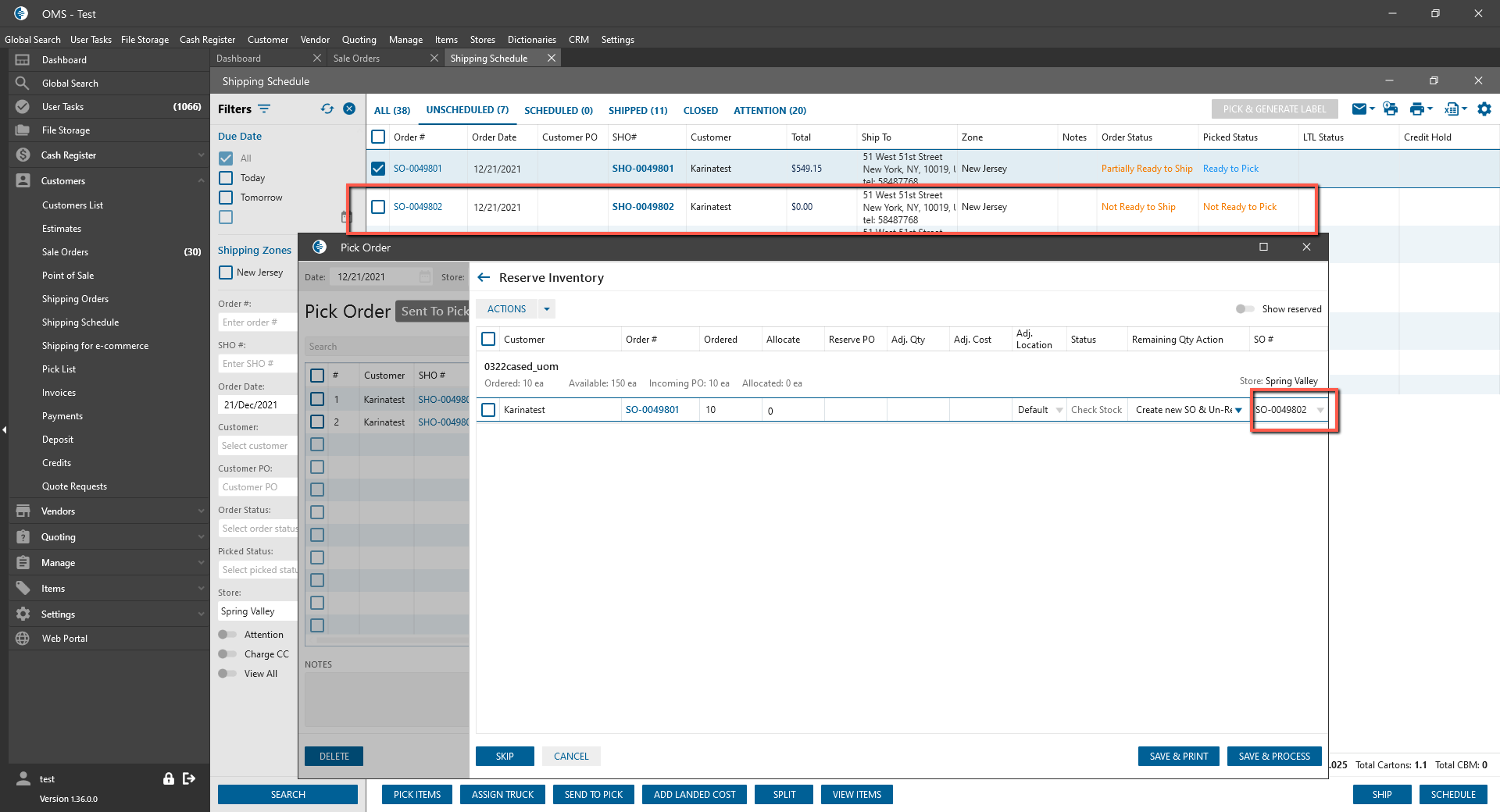
Task: Open the Dictionaries menu
Action: click(x=531, y=40)
